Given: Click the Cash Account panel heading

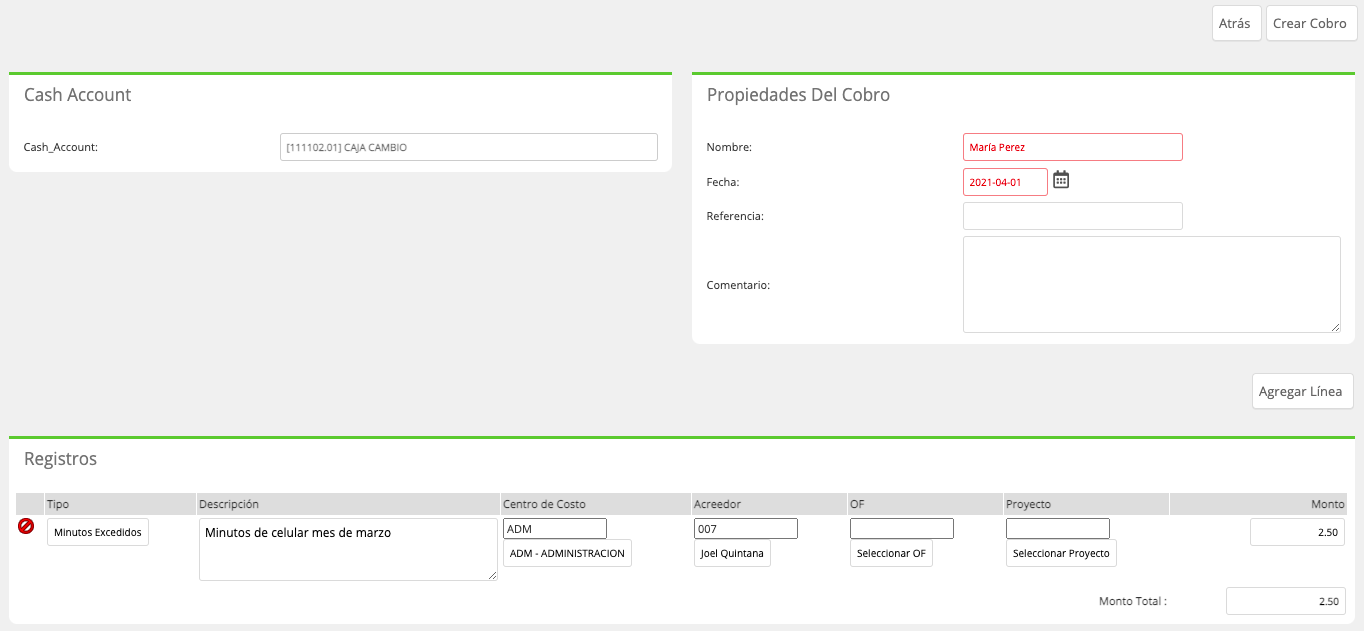Looking at the screenshot, I should [x=78, y=95].
